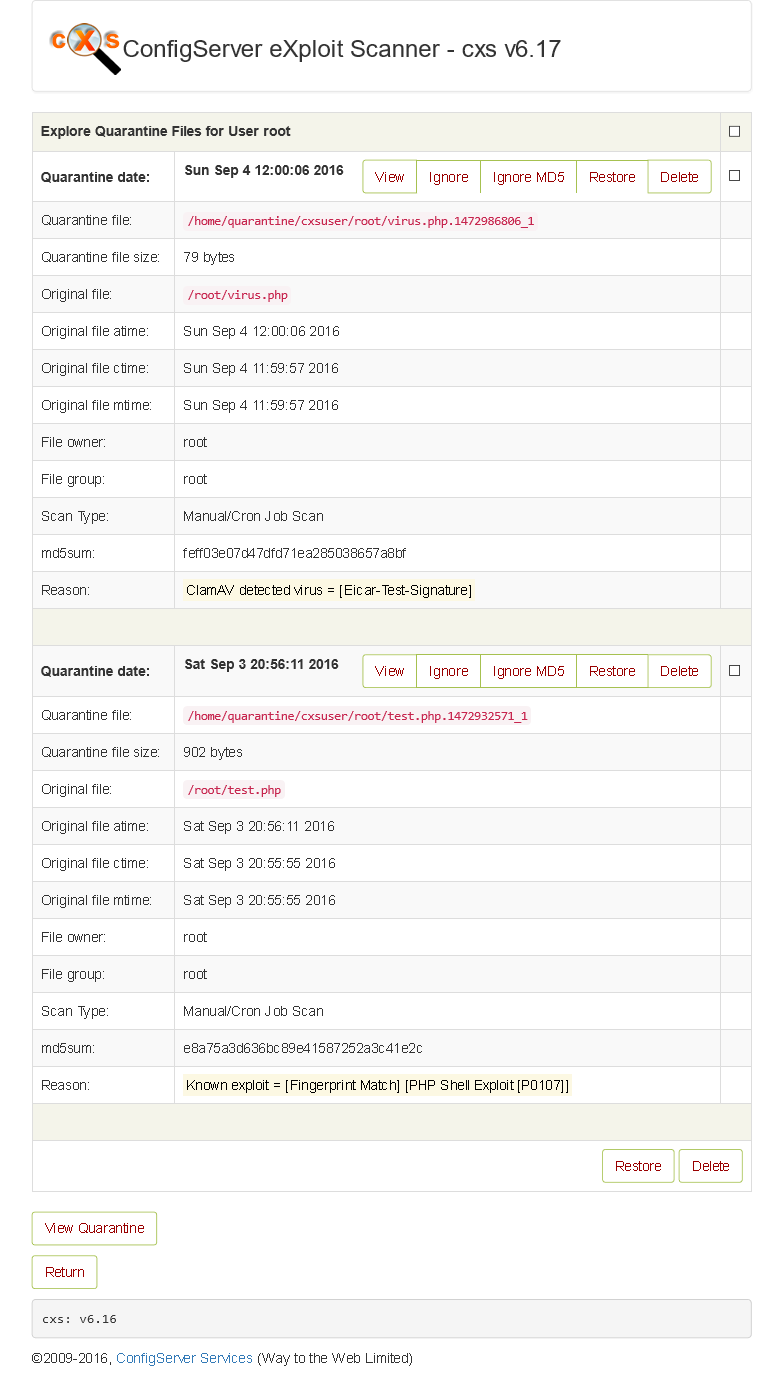
Task: Delete the quarantined test.php file
Action: 679,671
